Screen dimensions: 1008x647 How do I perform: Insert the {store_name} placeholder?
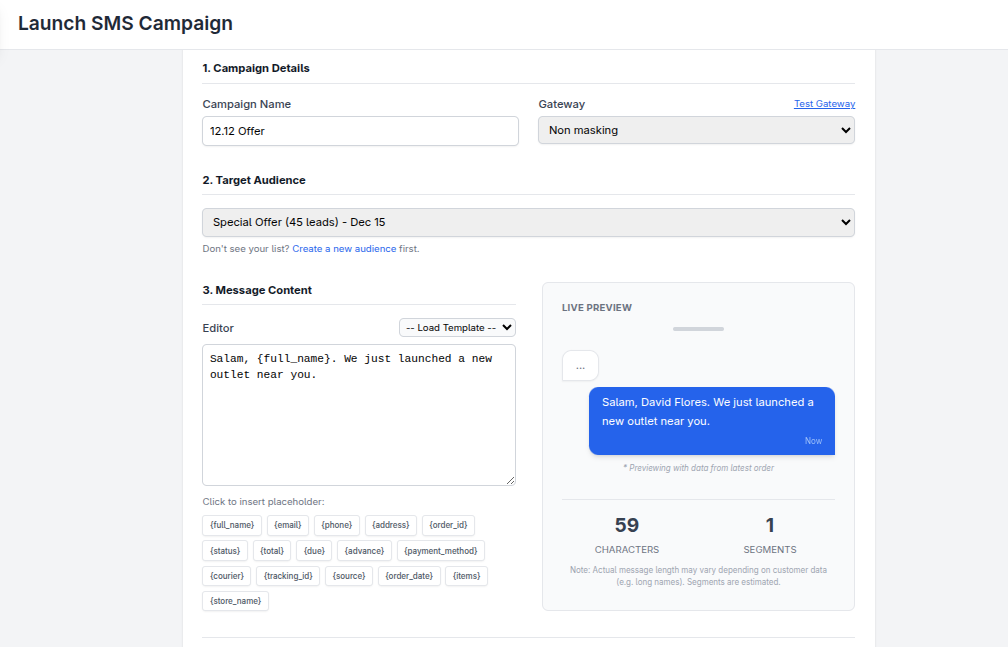235,601
